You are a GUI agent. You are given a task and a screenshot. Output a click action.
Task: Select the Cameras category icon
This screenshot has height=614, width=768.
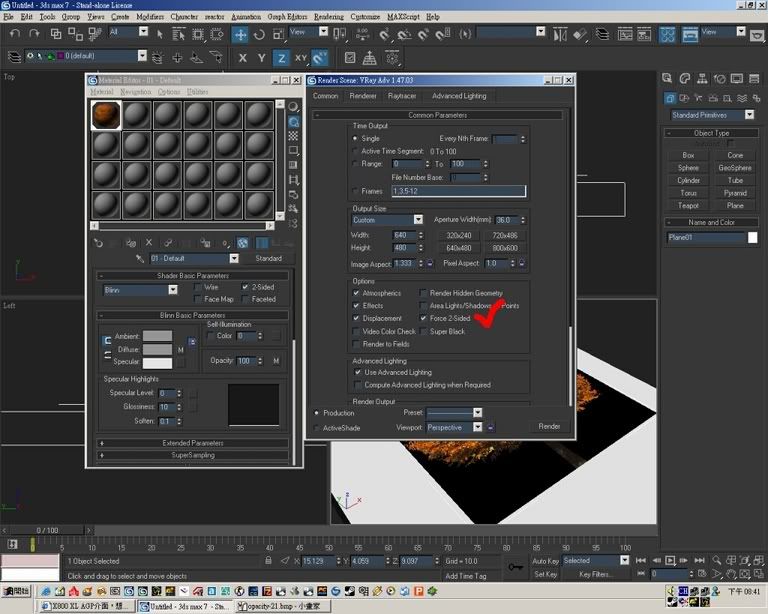pyautogui.click(x=713, y=98)
